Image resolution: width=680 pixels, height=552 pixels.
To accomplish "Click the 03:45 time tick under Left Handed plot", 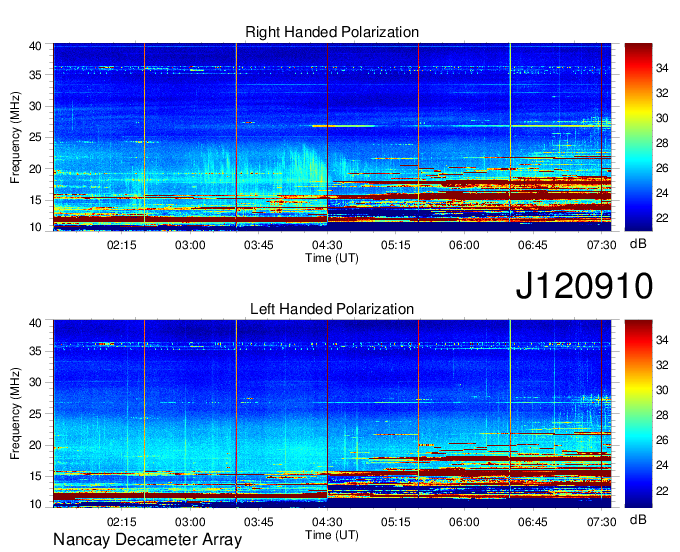I will pos(258,522).
